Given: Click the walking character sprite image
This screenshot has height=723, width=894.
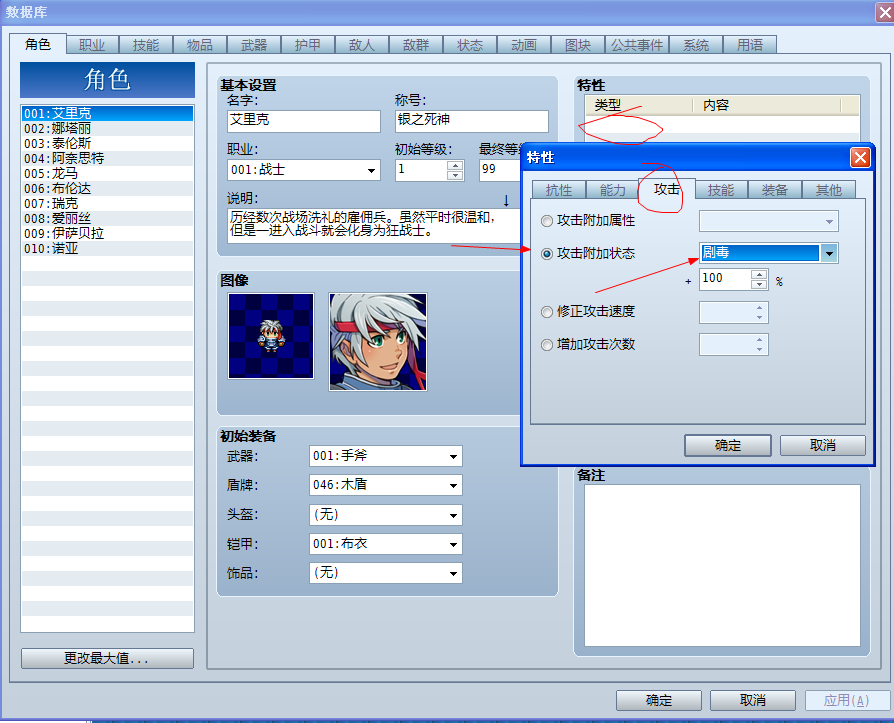Looking at the screenshot, I should [271, 336].
